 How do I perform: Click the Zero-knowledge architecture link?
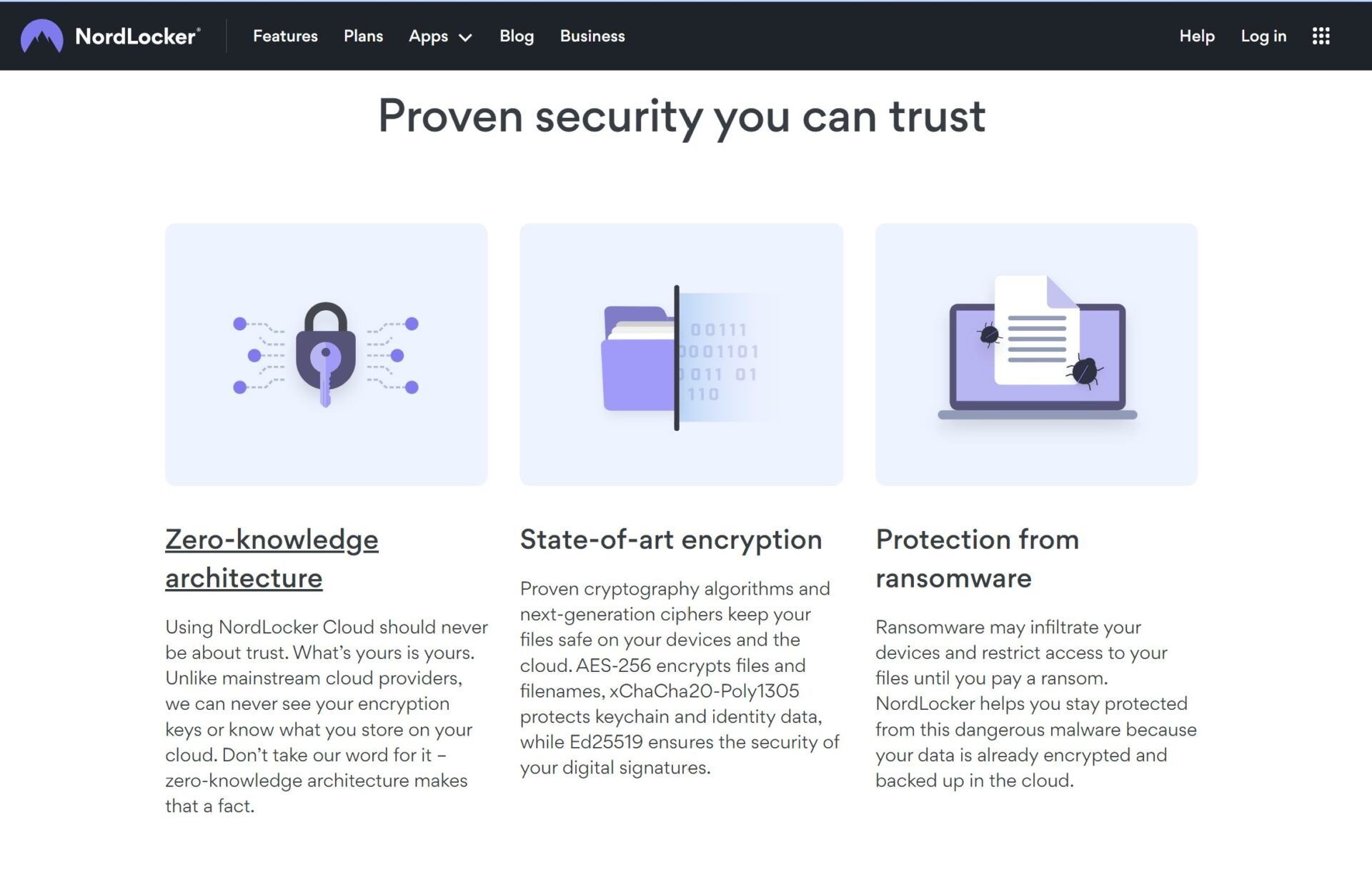(272, 558)
